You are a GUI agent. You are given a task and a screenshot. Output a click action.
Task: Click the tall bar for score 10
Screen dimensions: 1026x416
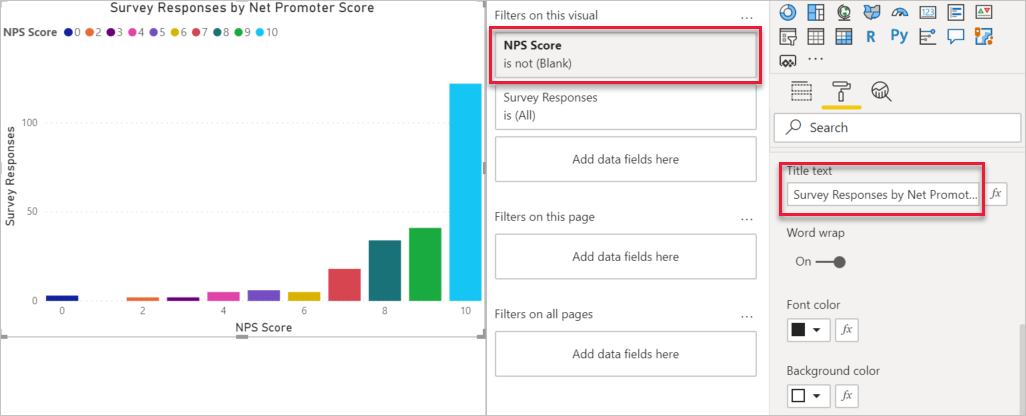coord(465,192)
